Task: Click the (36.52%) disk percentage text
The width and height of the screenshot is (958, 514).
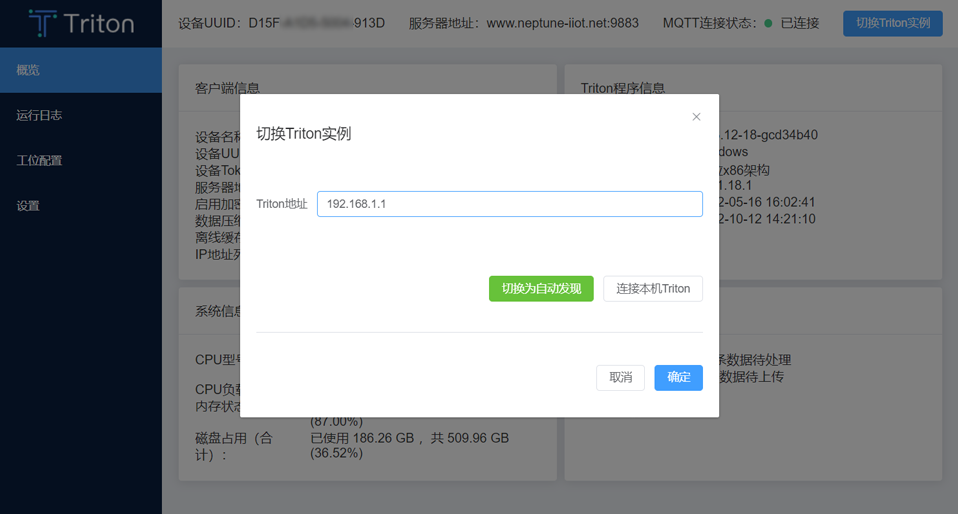Action: point(337,453)
